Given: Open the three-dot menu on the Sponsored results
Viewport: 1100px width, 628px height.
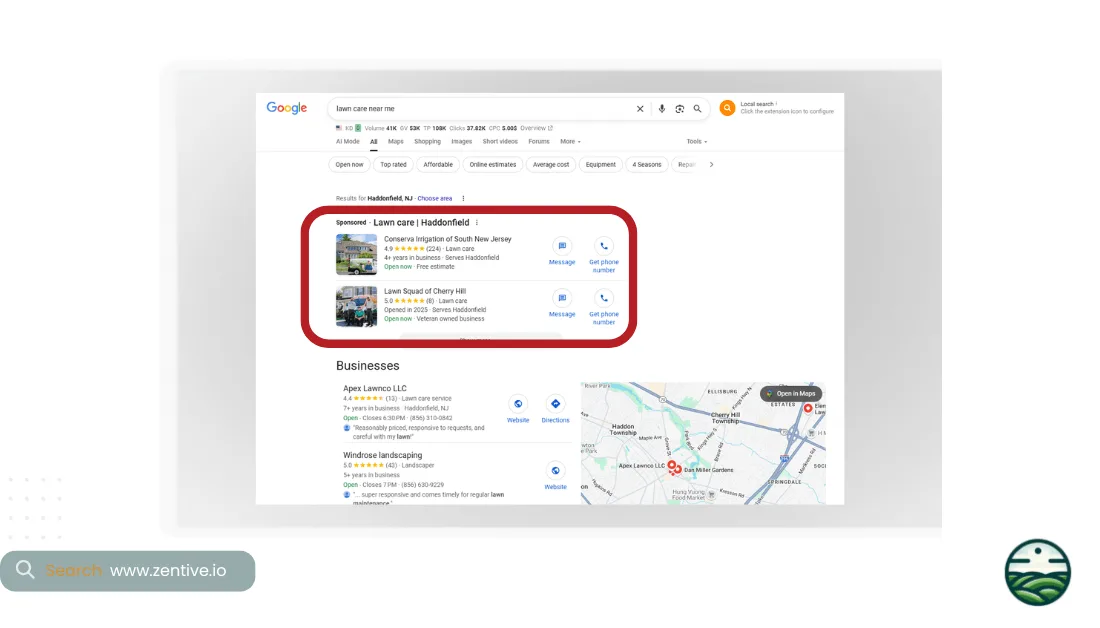Looking at the screenshot, I should 477,222.
